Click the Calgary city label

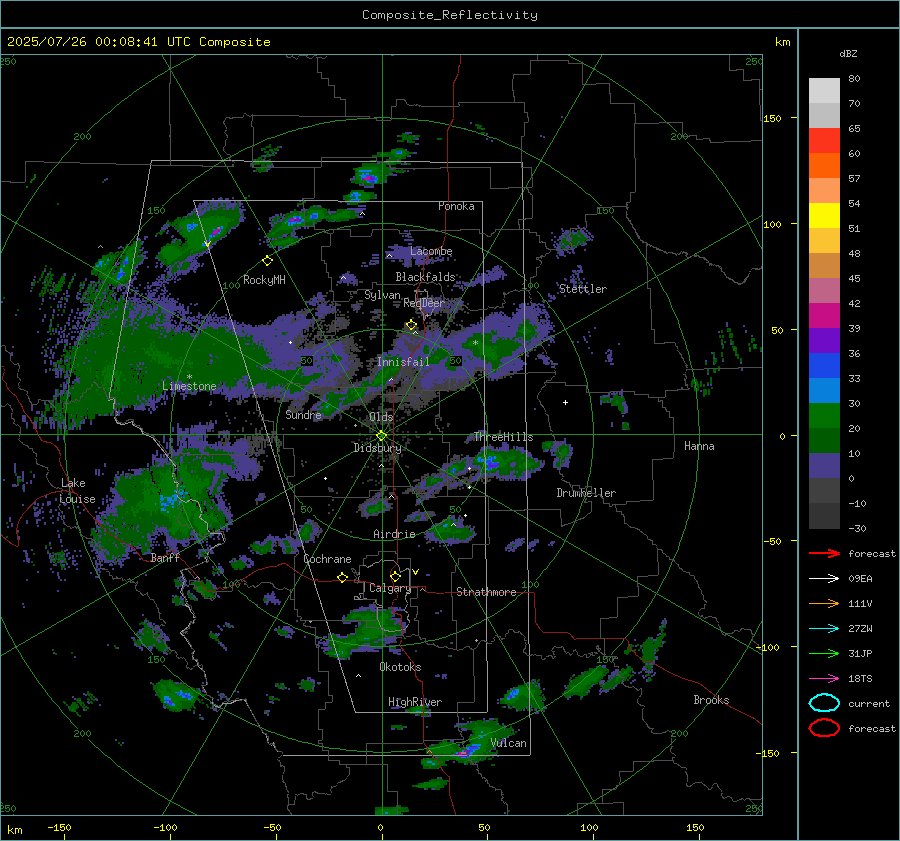pyautogui.click(x=390, y=588)
